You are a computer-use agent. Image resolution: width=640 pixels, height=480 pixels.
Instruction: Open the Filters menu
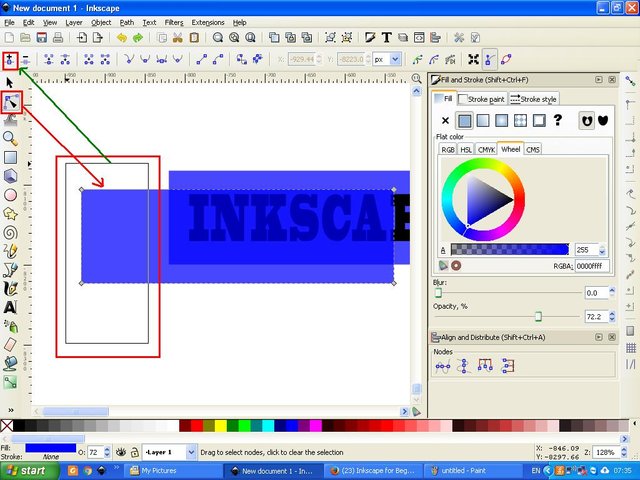(174, 22)
